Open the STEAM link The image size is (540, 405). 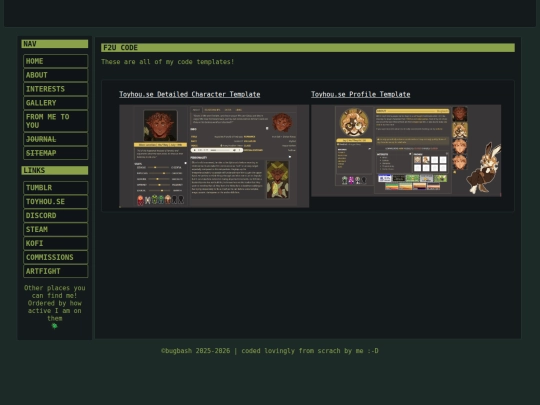coord(55,229)
